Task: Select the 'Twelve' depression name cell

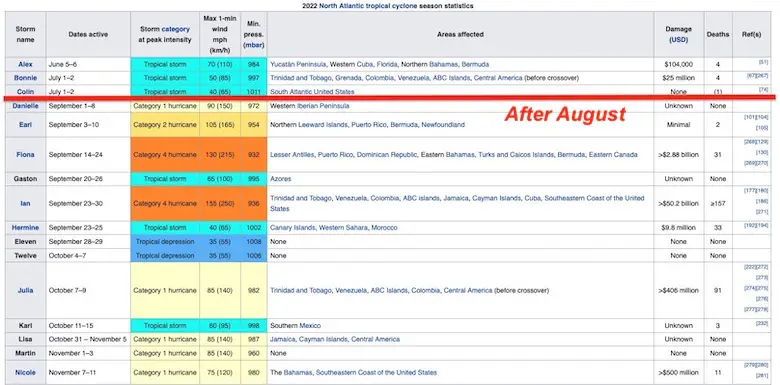Action: point(25,255)
